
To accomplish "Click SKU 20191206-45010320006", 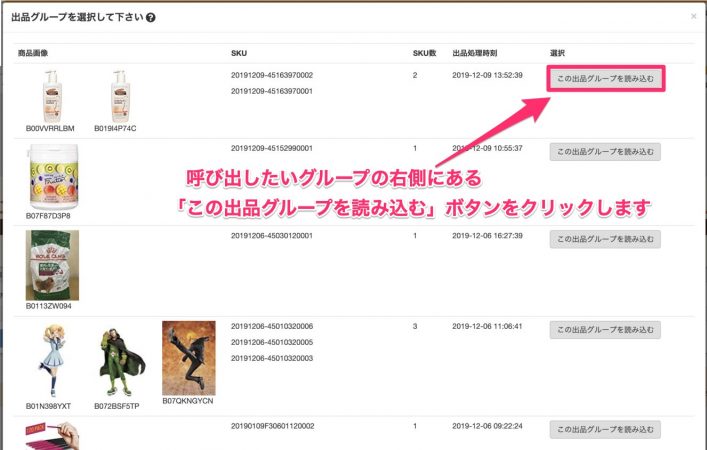I will click(x=272, y=326).
